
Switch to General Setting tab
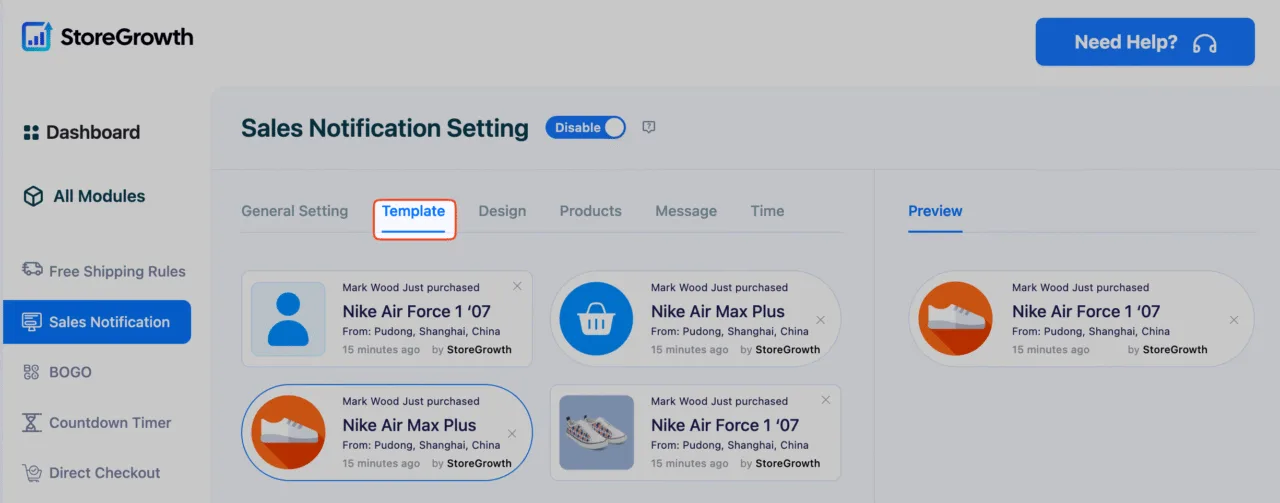(295, 211)
